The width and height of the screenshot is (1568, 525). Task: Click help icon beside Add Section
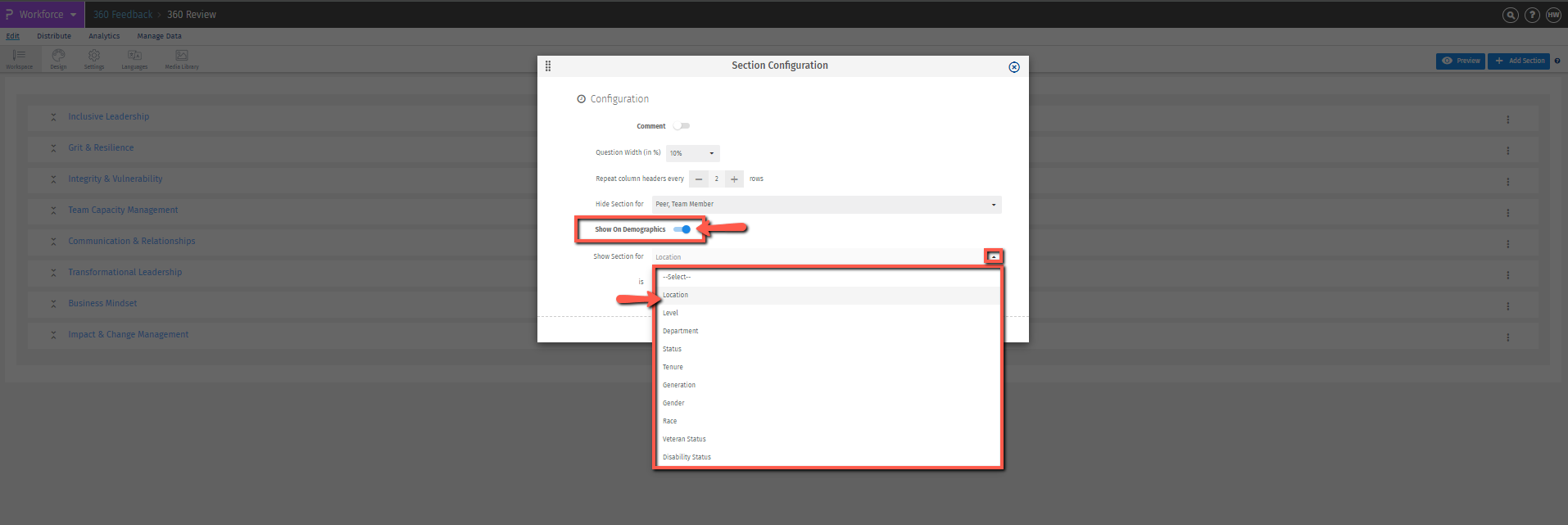[1557, 61]
